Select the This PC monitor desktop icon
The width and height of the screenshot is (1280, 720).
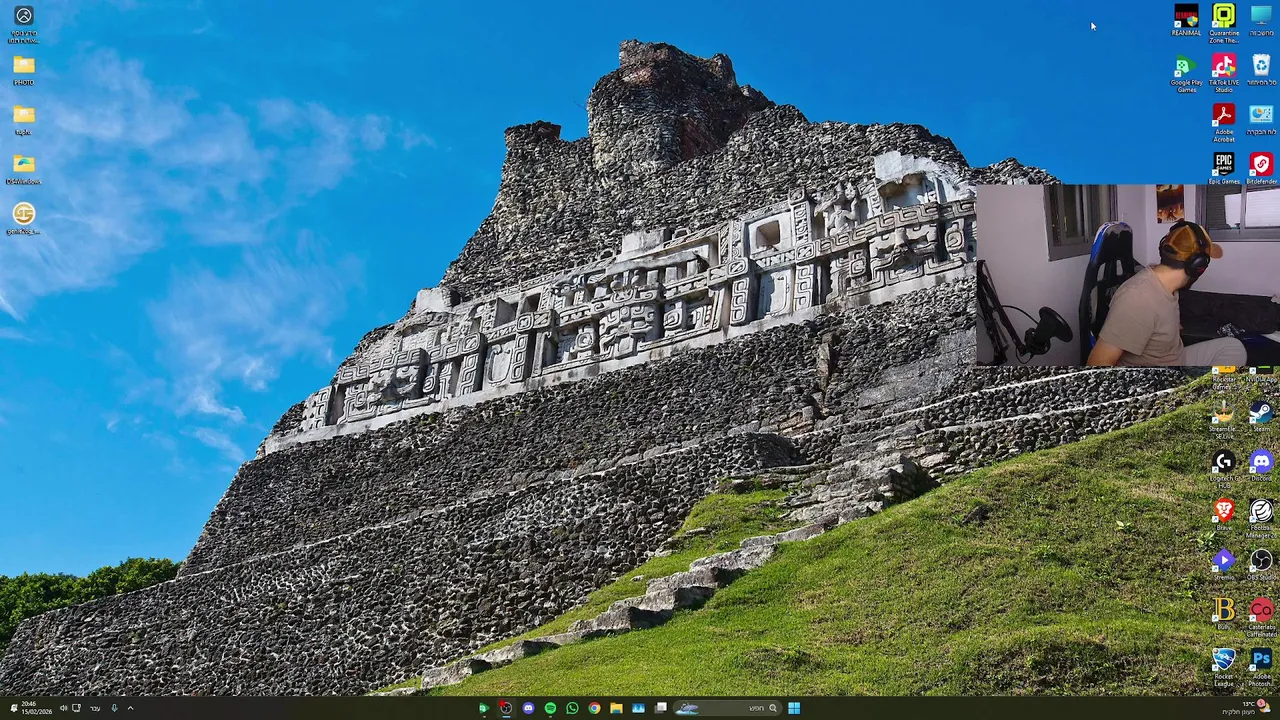tap(1261, 20)
